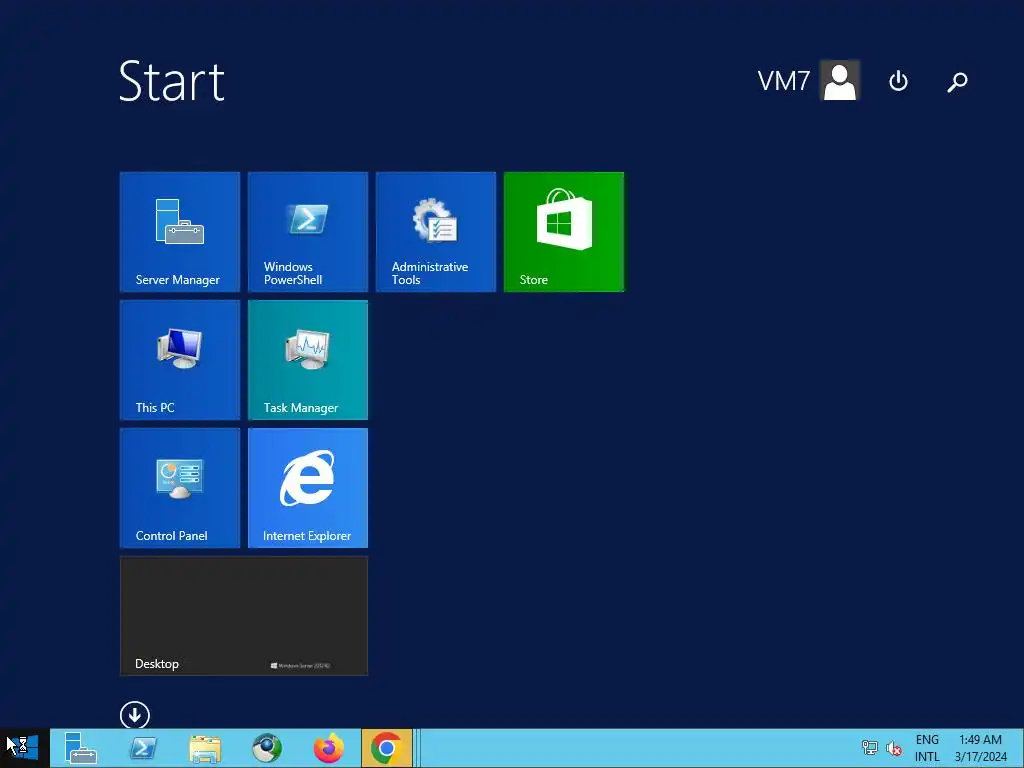Open the VM7 user account menu
The image size is (1024, 768).
pos(808,81)
